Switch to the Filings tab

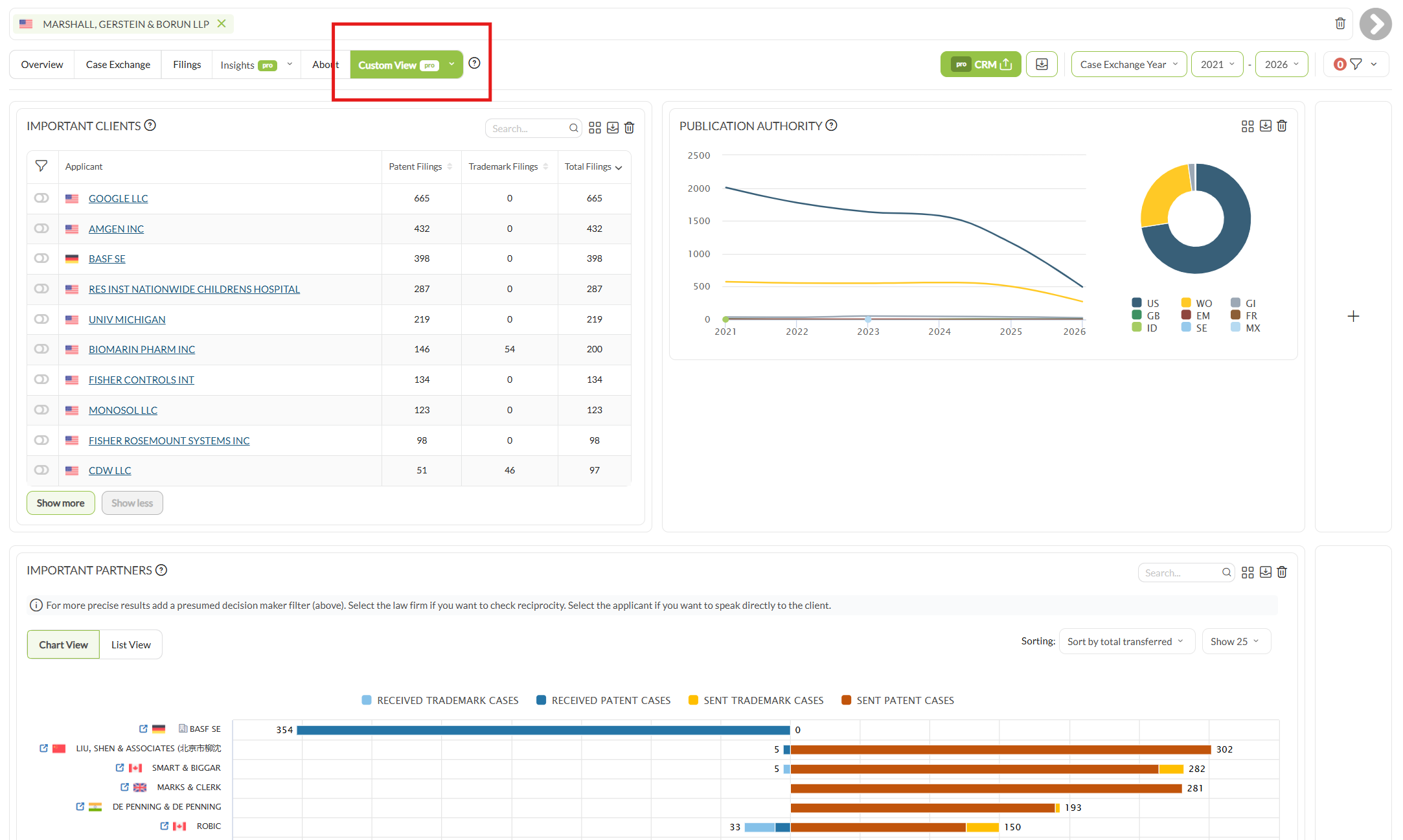coord(187,65)
